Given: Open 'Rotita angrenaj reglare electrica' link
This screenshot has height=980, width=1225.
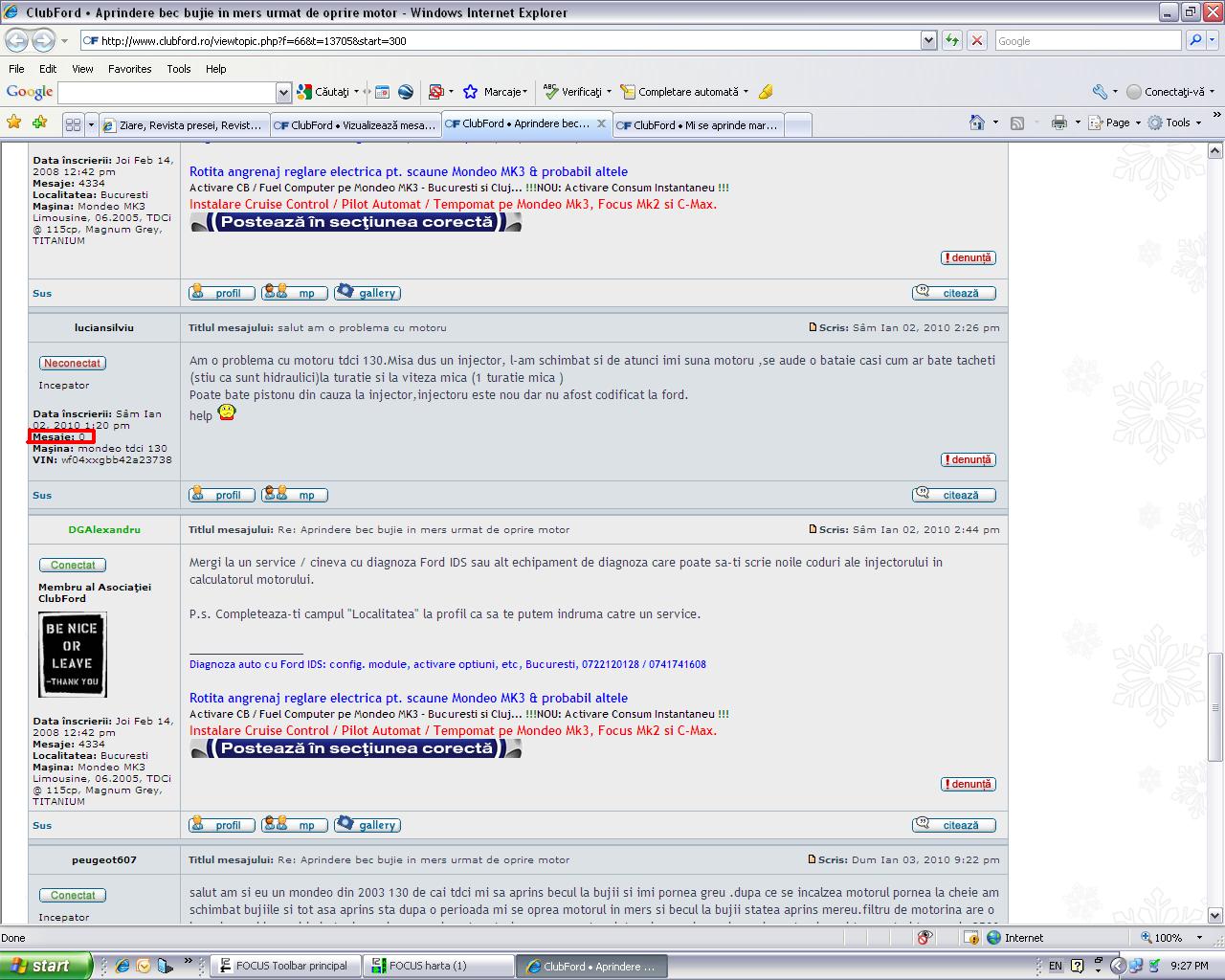Looking at the screenshot, I should coord(409,698).
